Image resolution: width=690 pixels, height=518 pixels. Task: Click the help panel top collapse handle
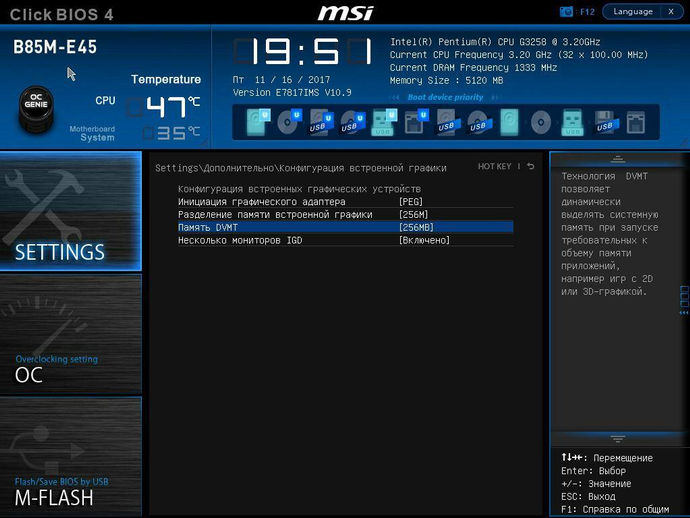[x=617, y=159]
